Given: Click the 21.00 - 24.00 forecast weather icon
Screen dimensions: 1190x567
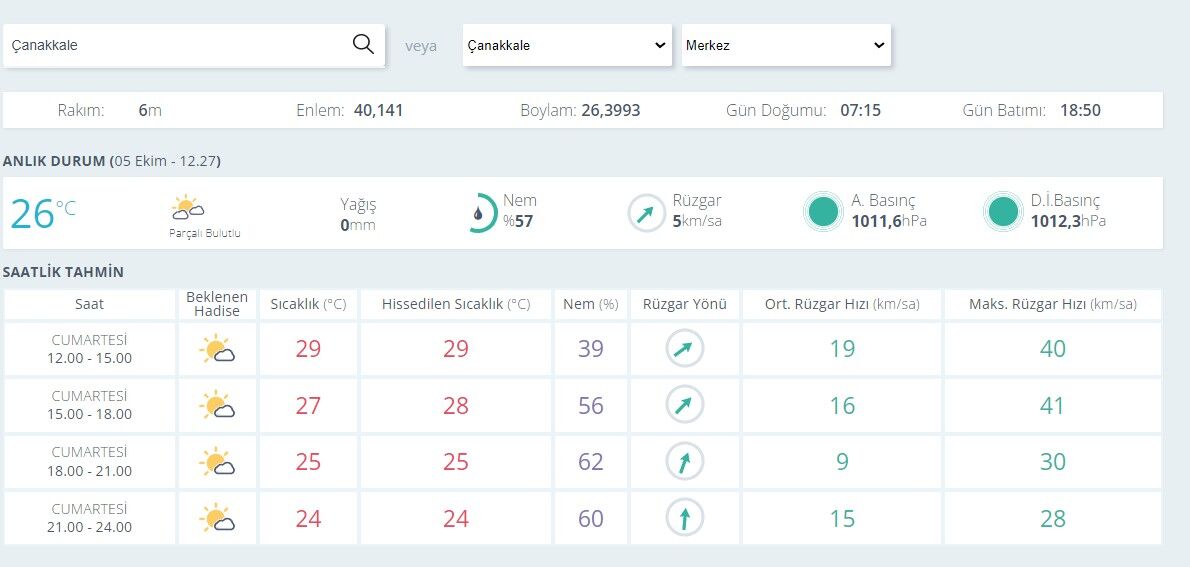Looking at the screenshot, I should tap(216, 518).
